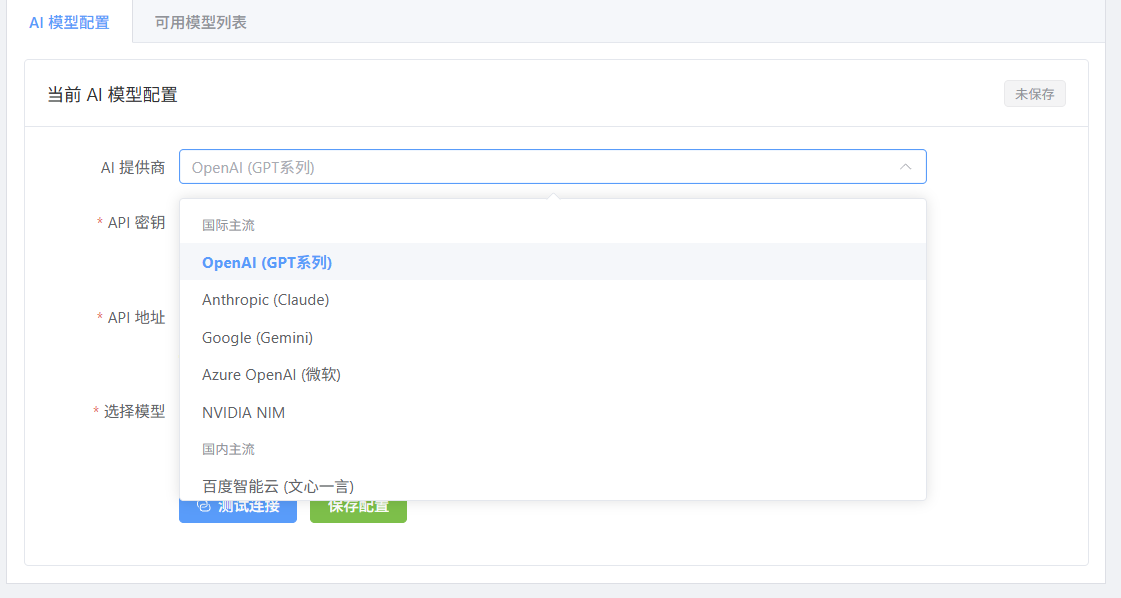Click the 未保存 status tag

(x=1034, y=94)
